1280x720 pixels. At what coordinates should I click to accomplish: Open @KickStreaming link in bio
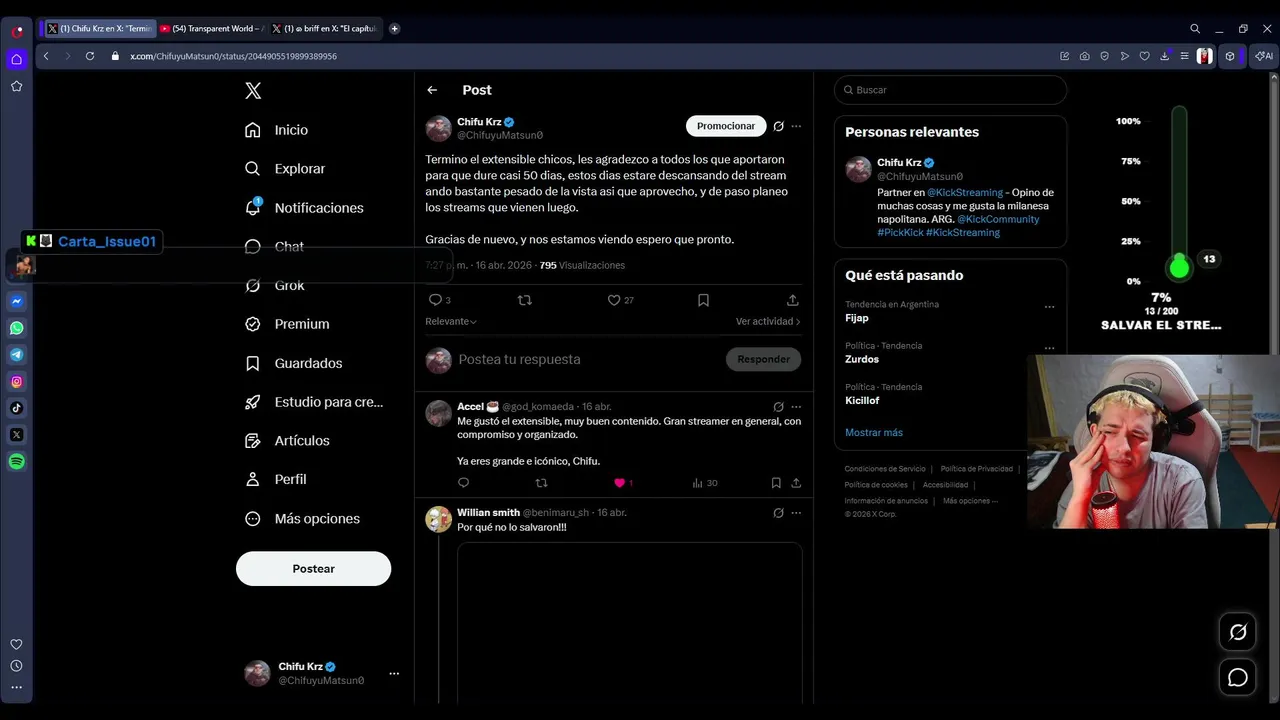(965, 192)
